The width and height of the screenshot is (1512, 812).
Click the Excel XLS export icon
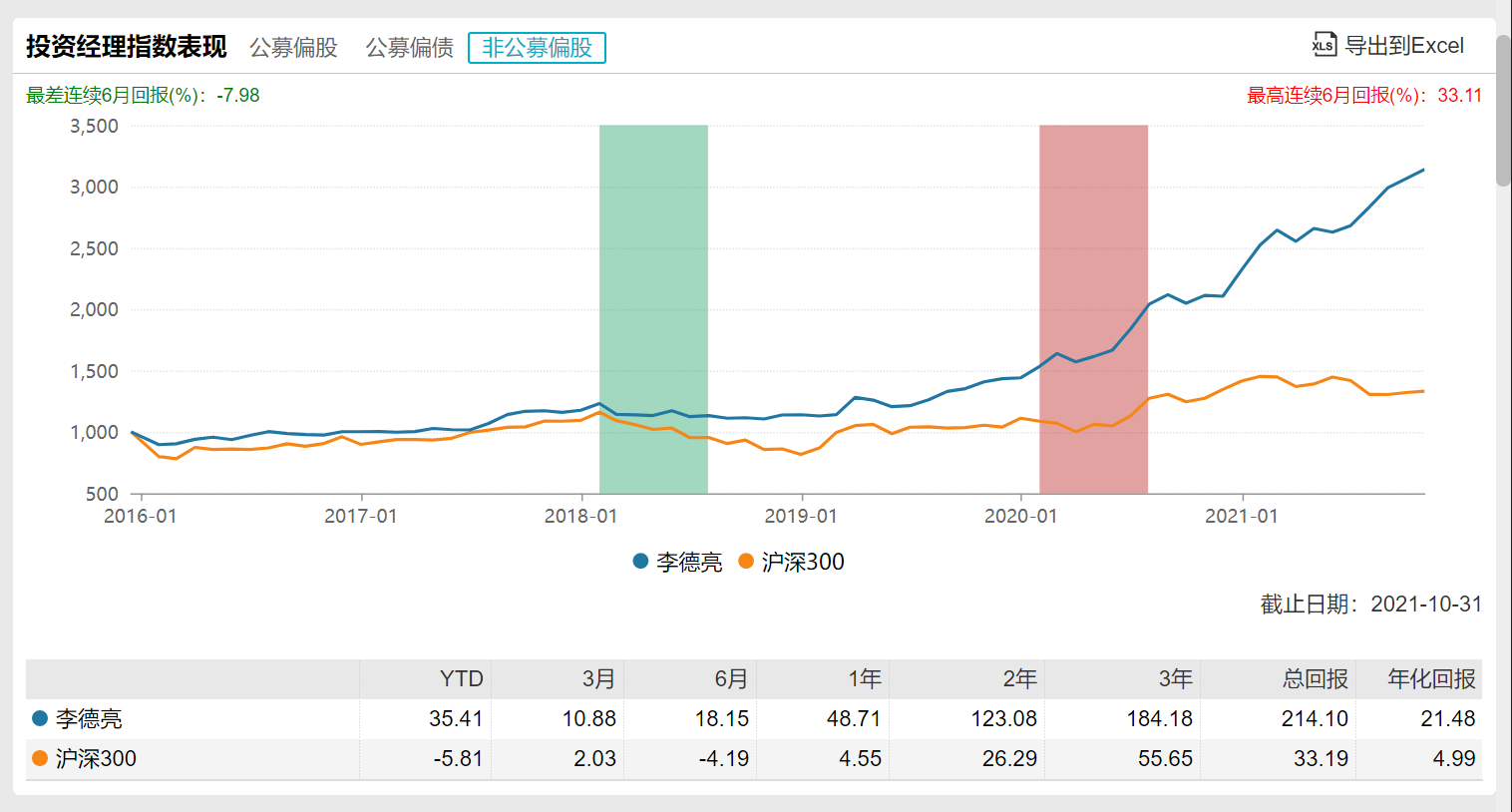pyautogui.click(x=1323, y=45)
